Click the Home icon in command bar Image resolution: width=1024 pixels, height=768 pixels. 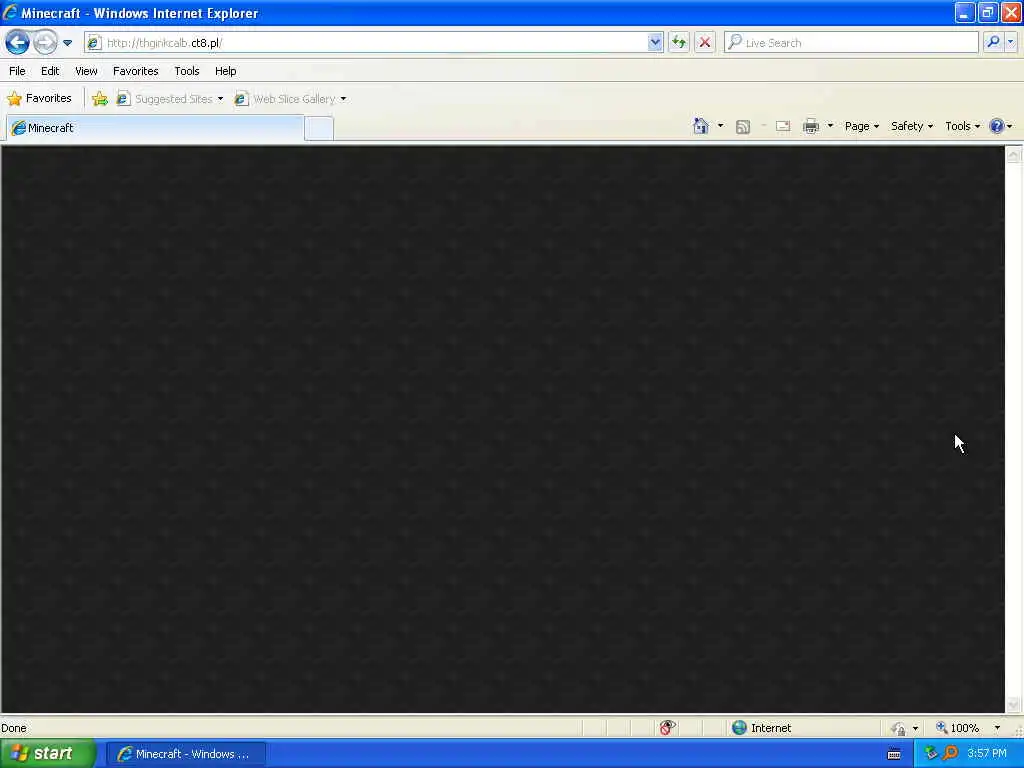coord(701,126)
